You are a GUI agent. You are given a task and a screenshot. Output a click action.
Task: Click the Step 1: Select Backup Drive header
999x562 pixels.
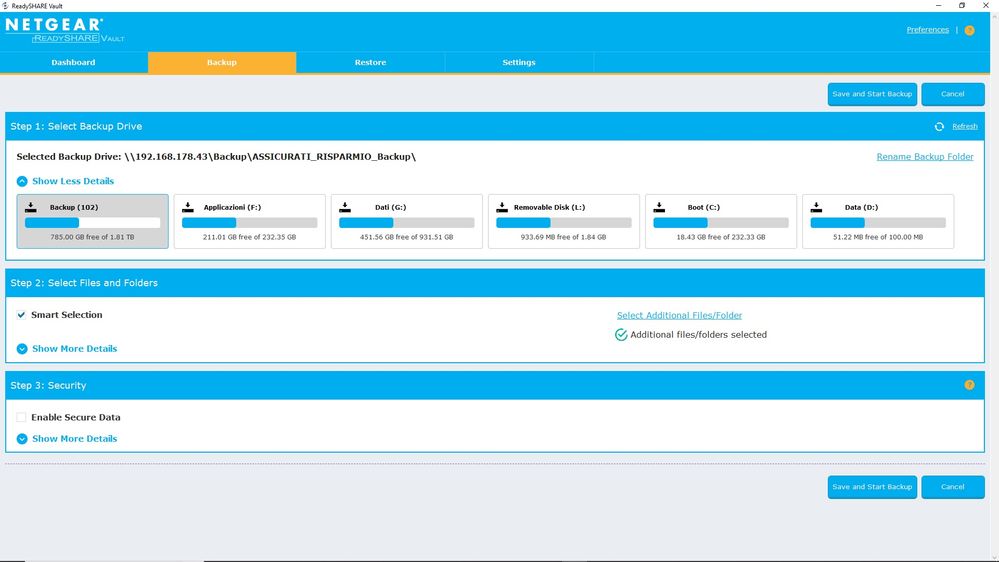pyautogui.click(x=76, y=126)
